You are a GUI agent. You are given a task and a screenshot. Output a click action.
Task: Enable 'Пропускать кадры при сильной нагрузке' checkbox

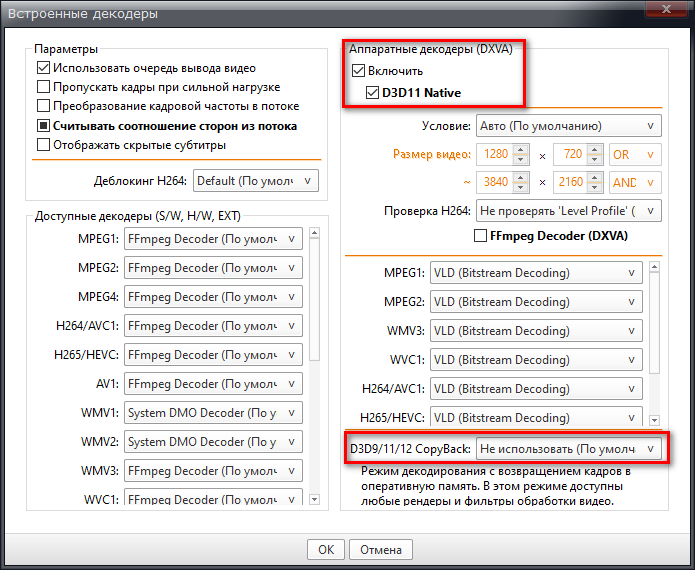[x=43, y=86]
